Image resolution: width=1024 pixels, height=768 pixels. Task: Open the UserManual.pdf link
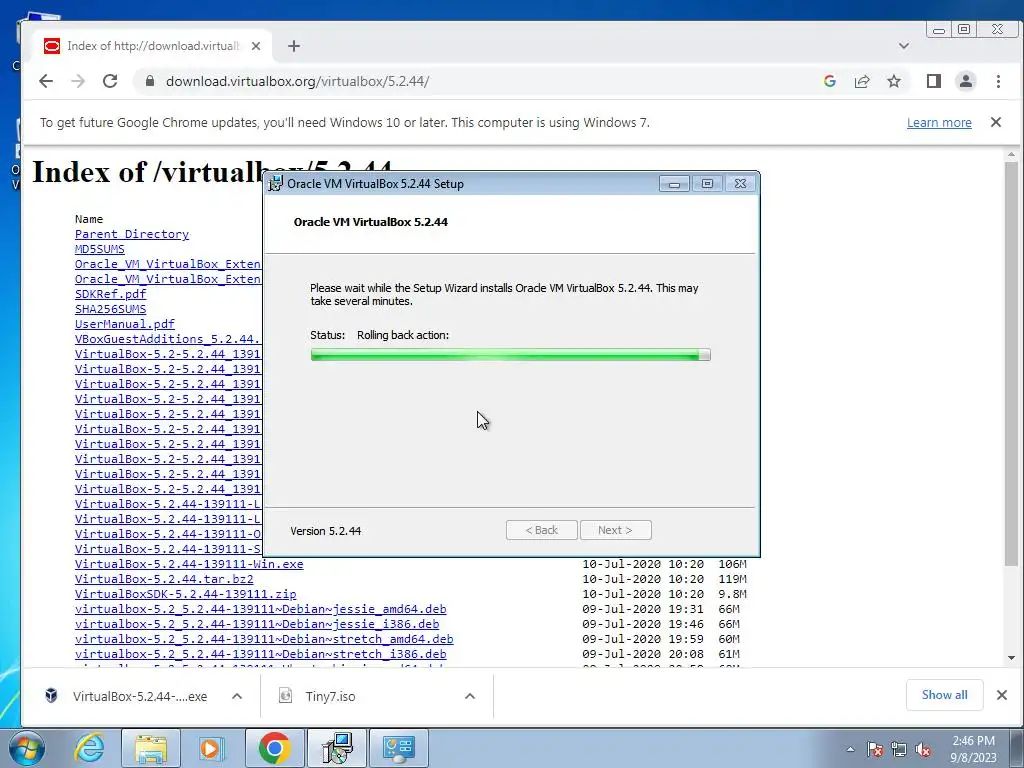[125, 324]
